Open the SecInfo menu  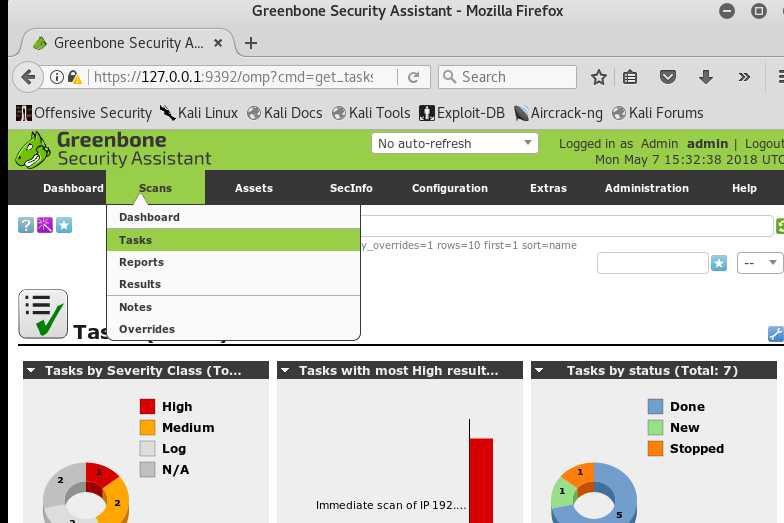tap(351, 188)
